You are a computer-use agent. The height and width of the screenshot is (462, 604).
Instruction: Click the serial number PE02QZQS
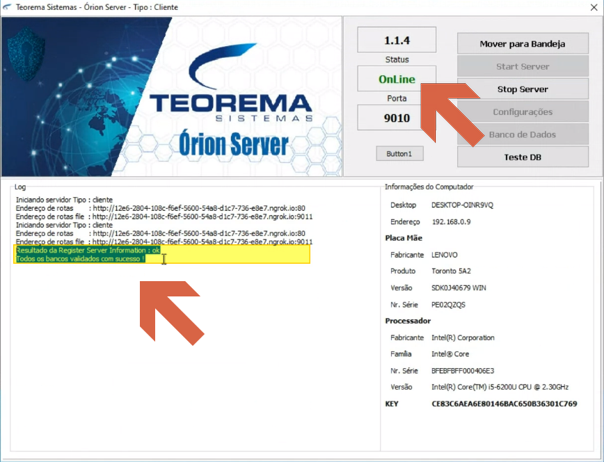(448, 305)
